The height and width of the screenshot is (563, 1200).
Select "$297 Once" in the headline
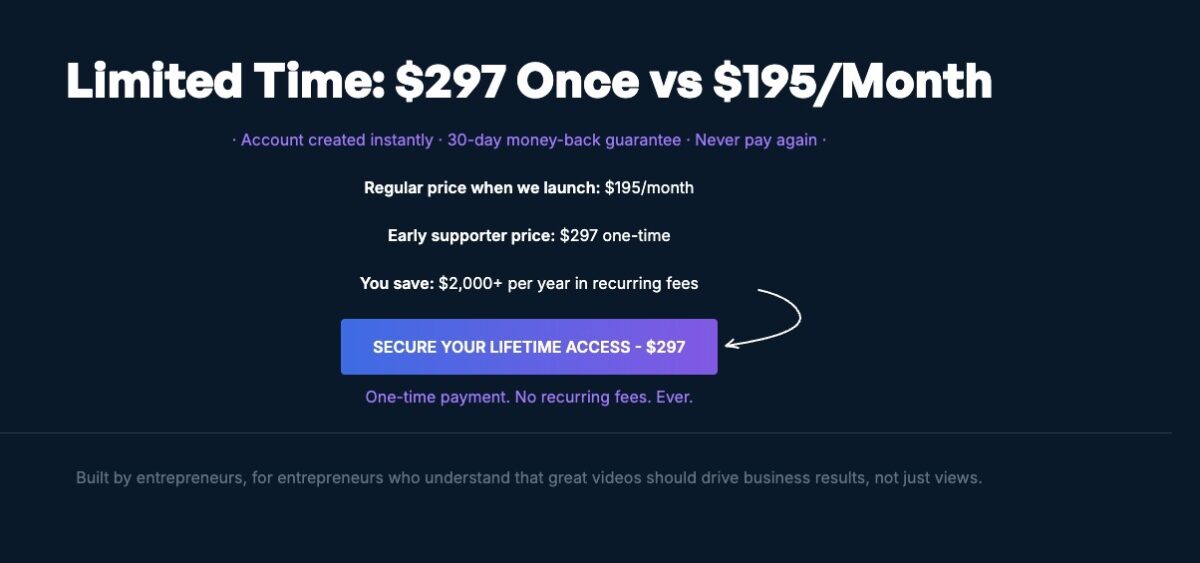coord(516,81)
